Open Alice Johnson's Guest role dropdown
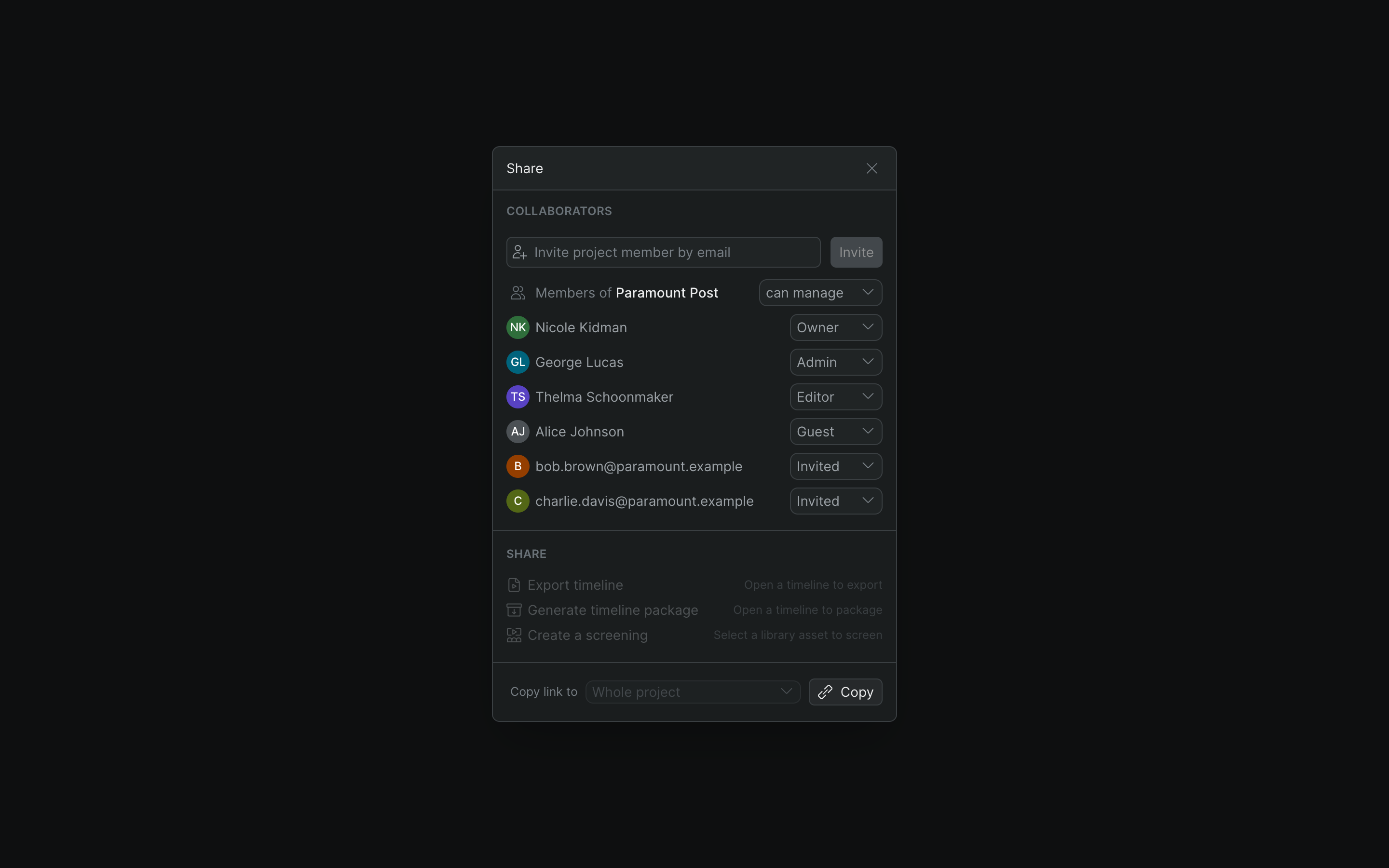Image resolution: width=1389 pixels, height=868 pixels. pyautogui.click(x=836, y=432)
